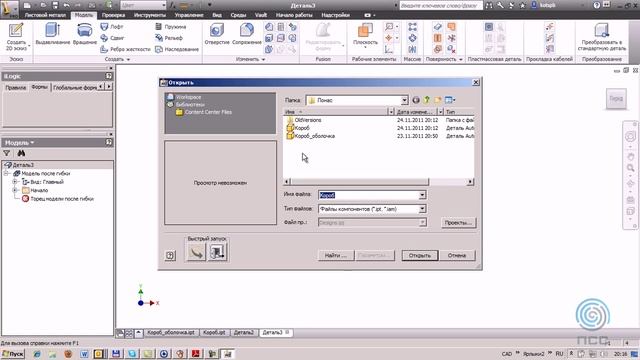Click the pan hand on navigation bar
The width and height of the screenshot is (640, 360).
631,157
